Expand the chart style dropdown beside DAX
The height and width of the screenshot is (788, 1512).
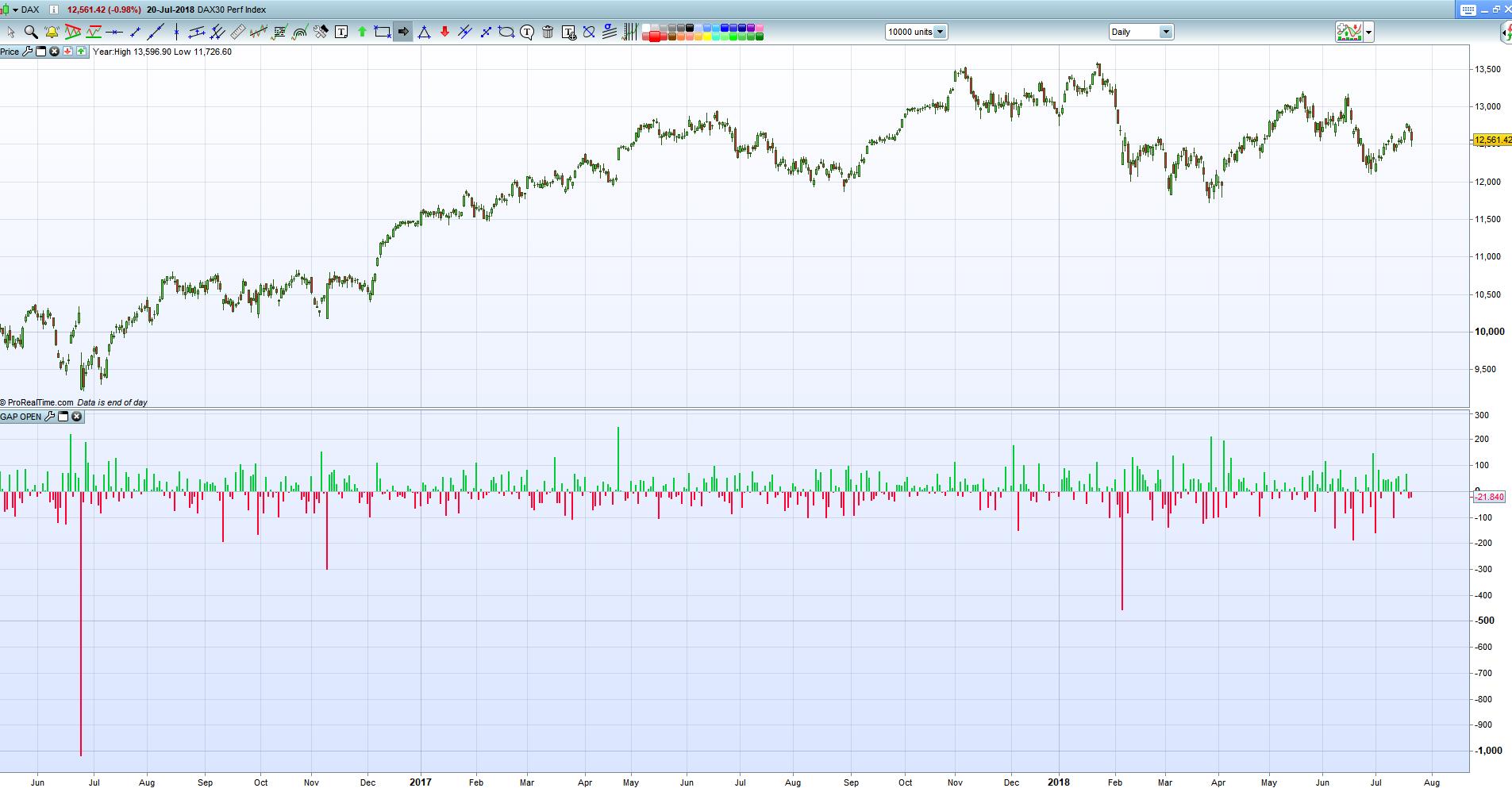click(x=16, y=10)
